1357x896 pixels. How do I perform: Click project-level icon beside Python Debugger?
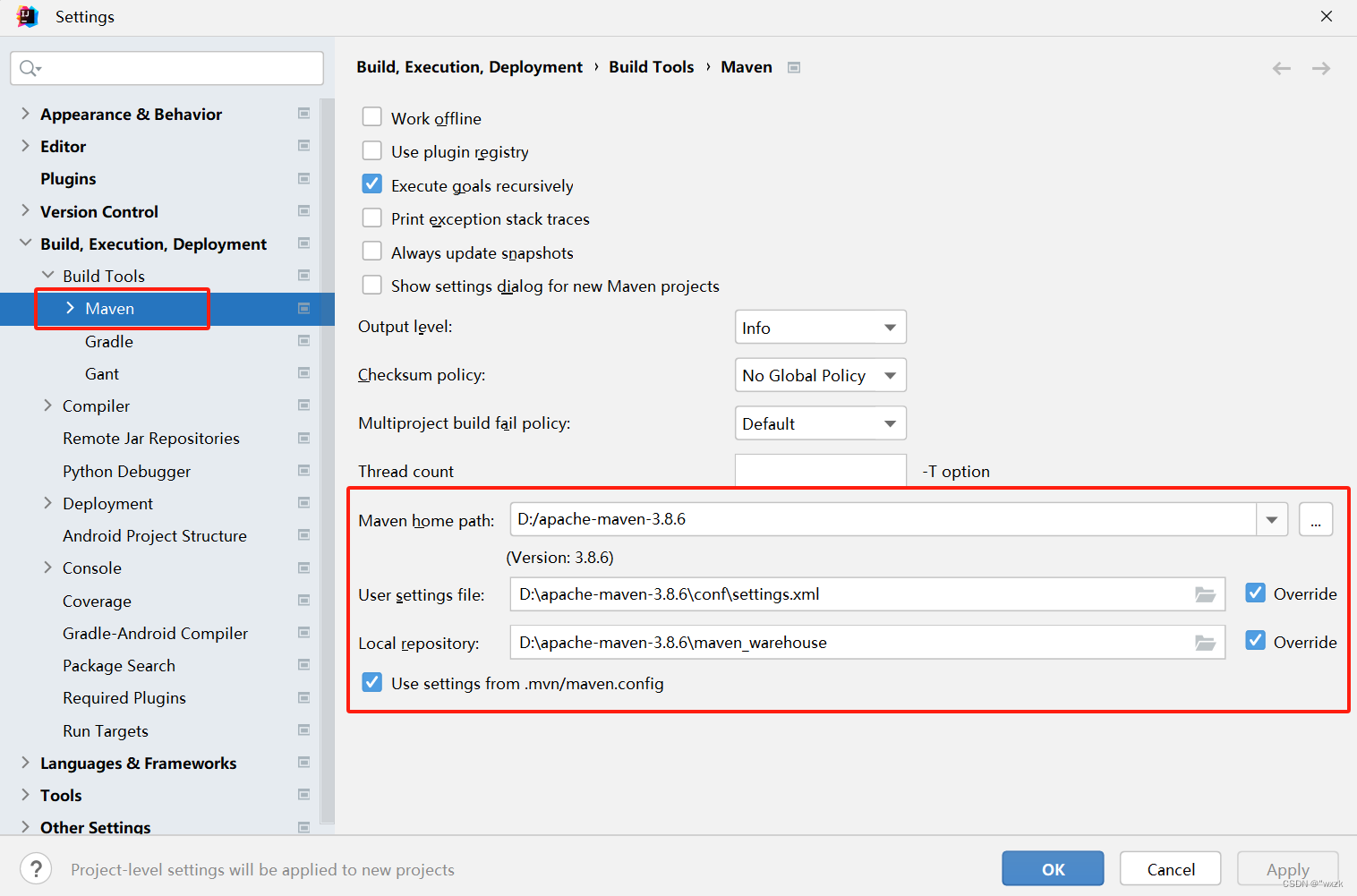point(304,471)
